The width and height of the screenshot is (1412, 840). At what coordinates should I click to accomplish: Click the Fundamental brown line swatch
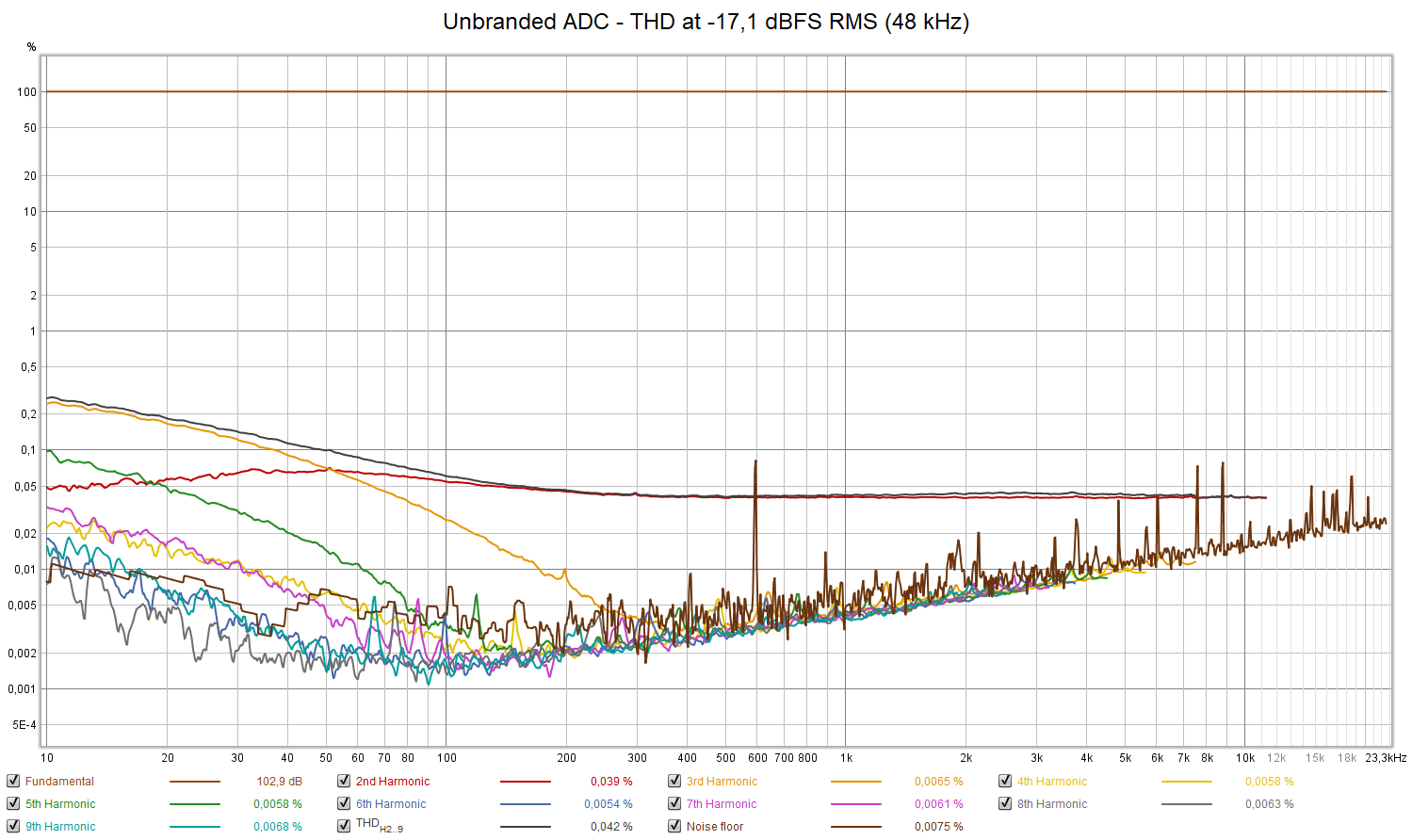195,782
